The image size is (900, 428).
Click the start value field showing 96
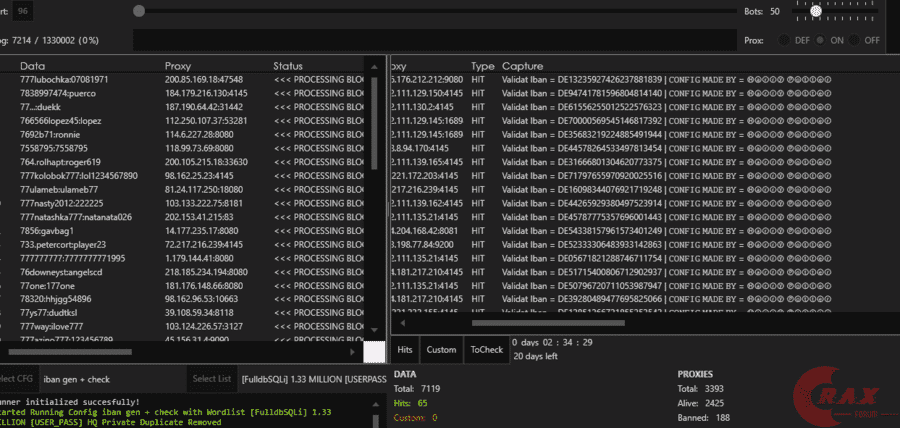click(23, 12)
